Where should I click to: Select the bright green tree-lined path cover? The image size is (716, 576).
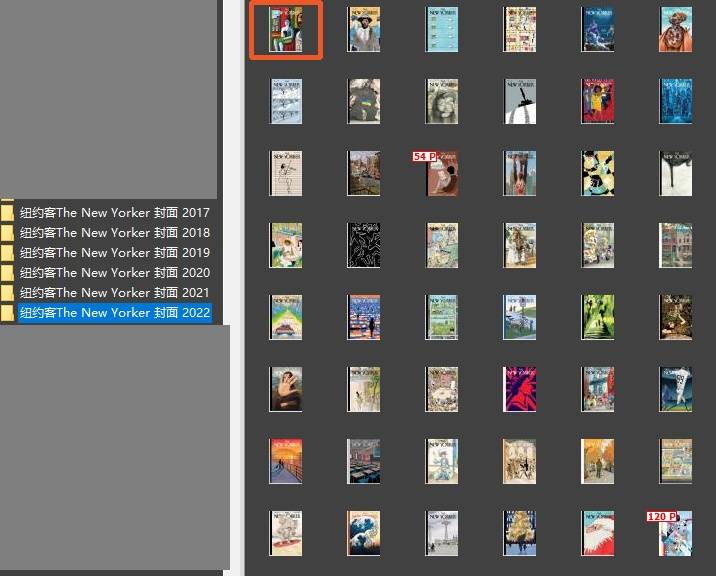click(598, 317)
